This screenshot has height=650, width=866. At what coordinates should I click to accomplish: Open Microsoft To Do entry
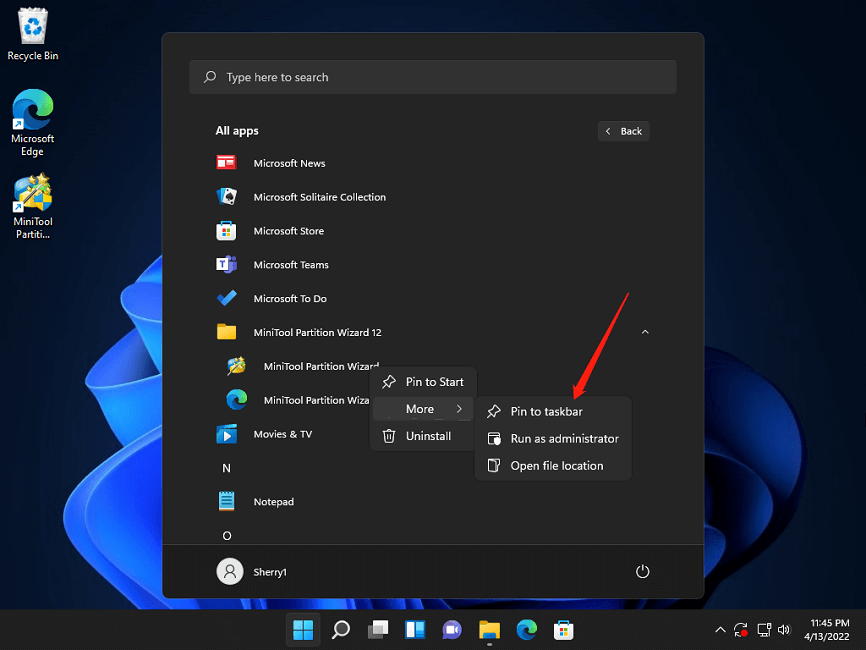290,298
